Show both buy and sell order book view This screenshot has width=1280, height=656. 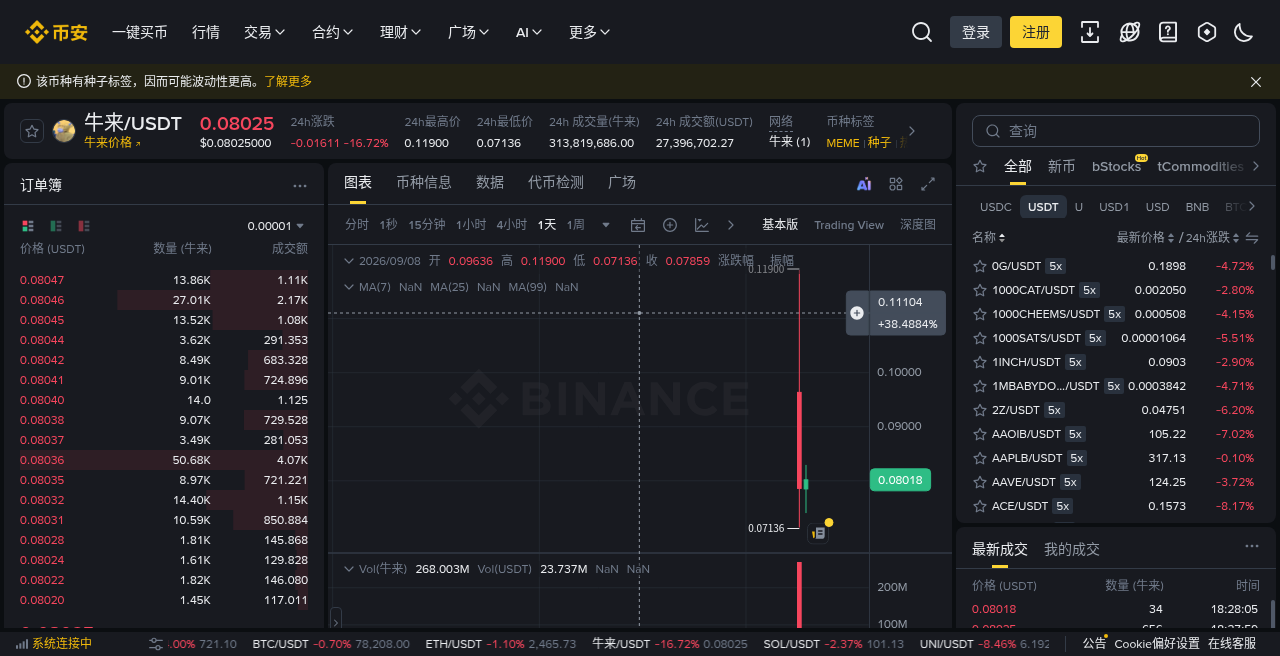[28, 226]
